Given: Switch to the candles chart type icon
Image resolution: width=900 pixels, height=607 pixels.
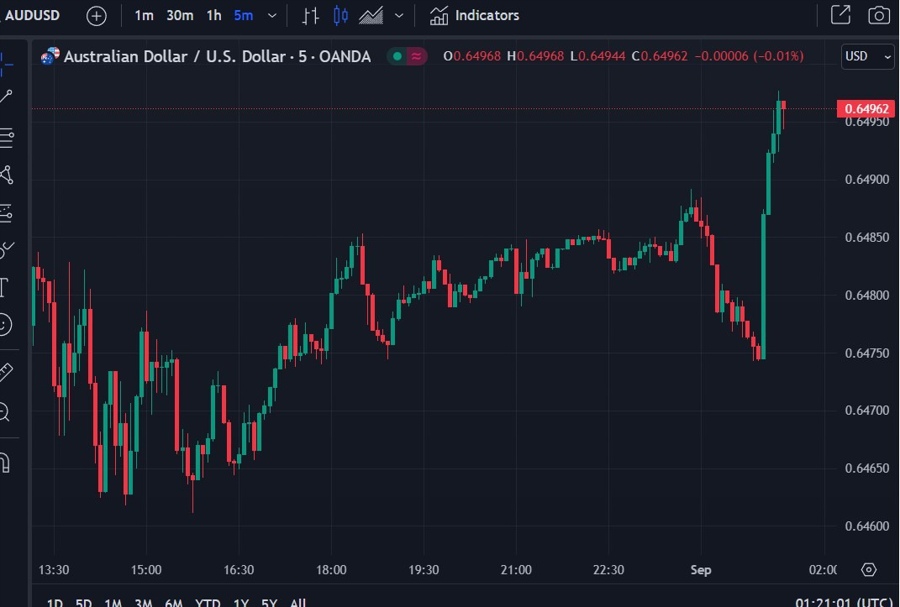Looking at the screenshot, I should [x=340, y=15].
